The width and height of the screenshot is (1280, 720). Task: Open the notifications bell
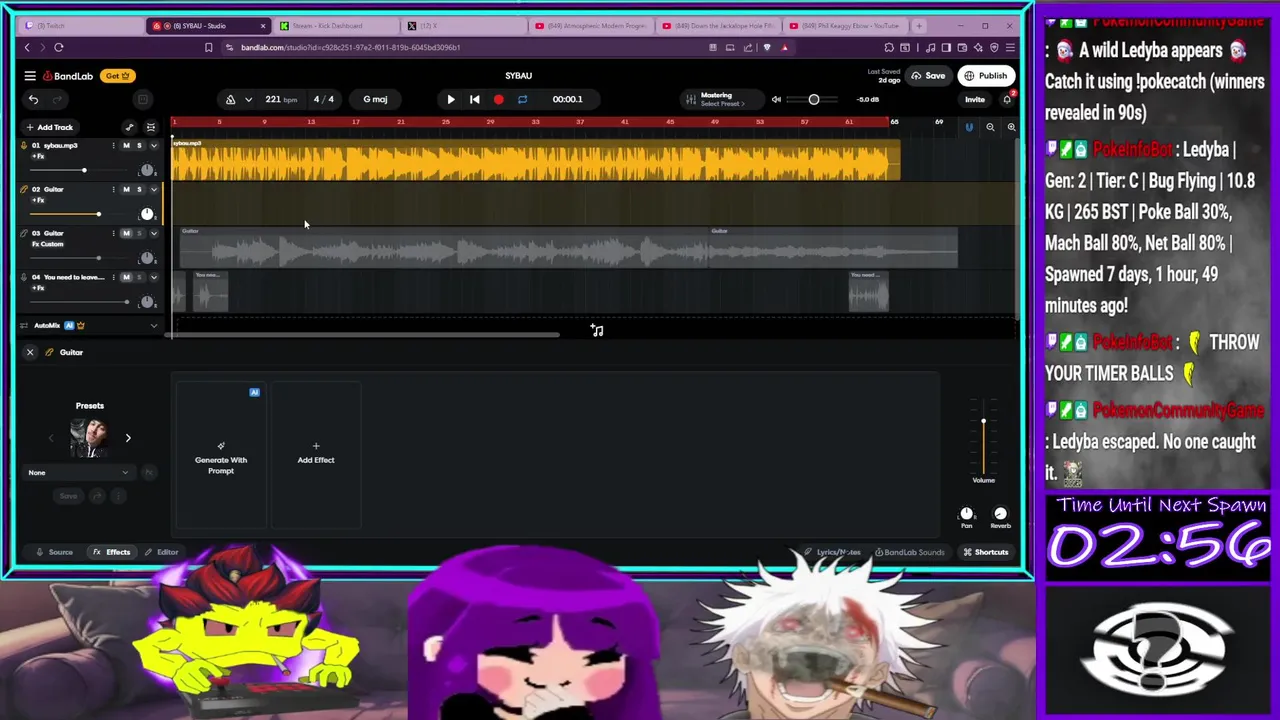(1007, 99)
